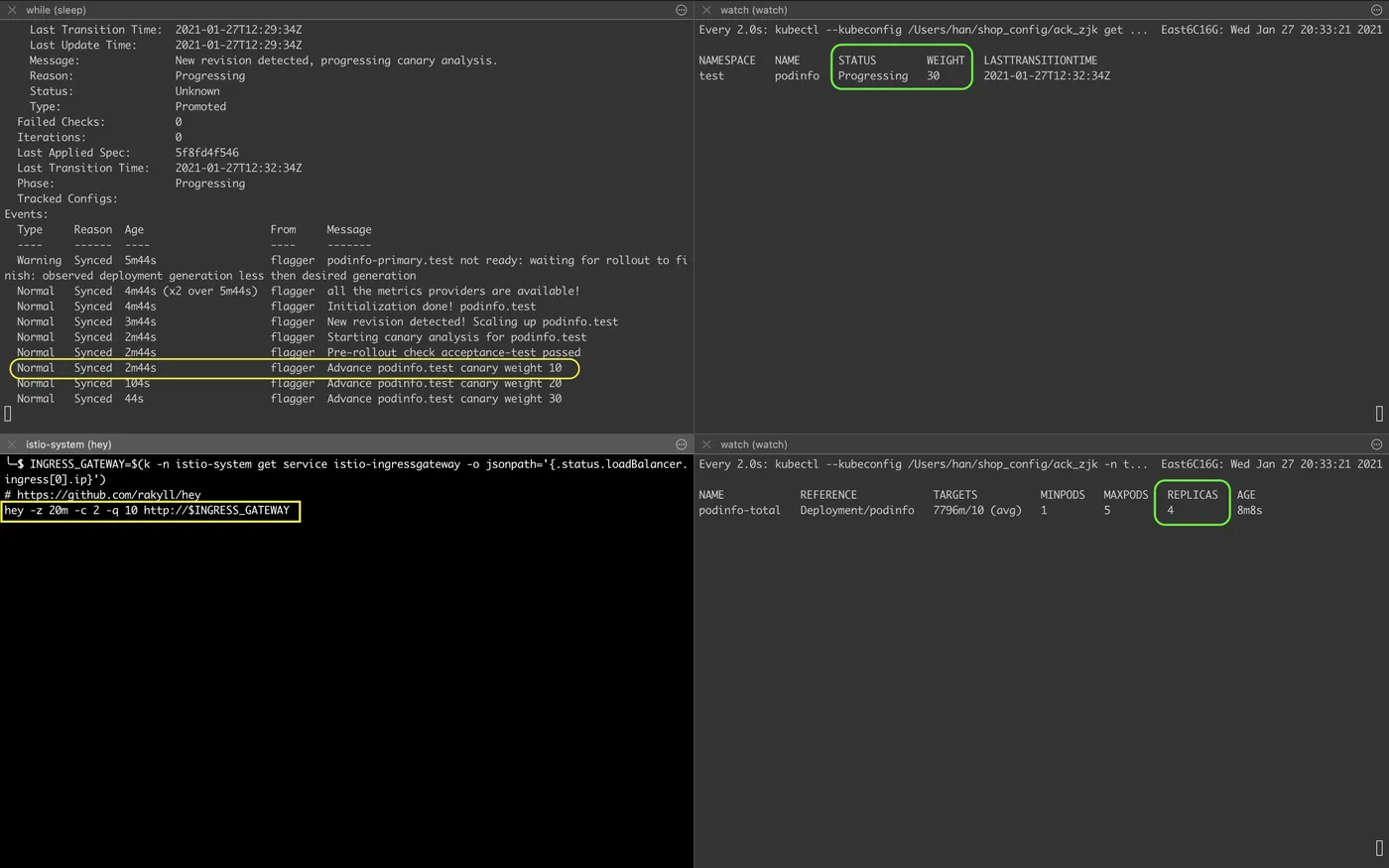Click '2021-01-27T12:32:34Z' under LASTTRANSITIONTIME

1047,76
